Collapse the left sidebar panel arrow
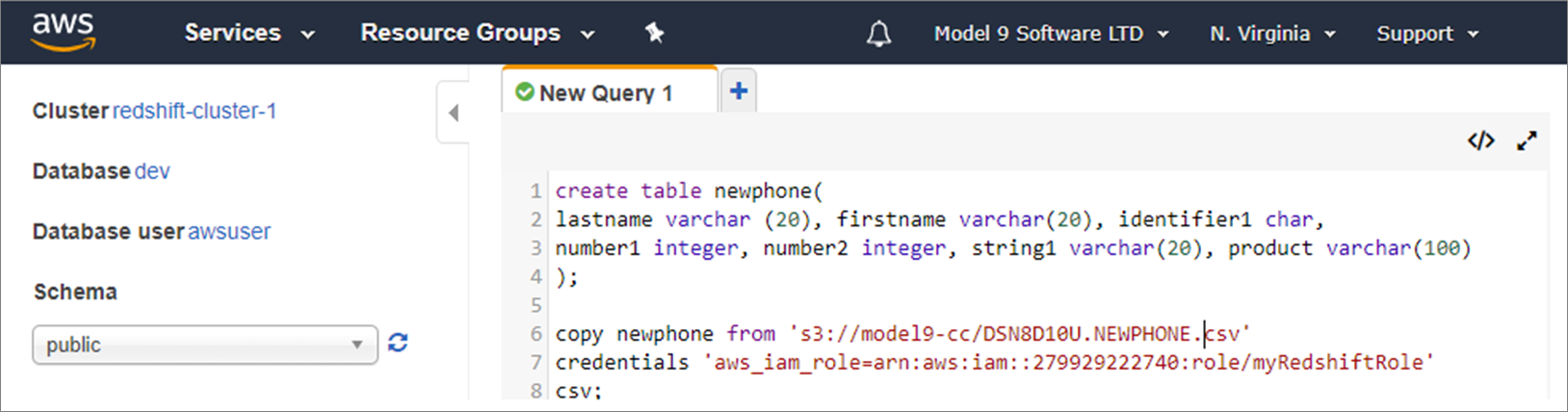 (x=454, y=113)
